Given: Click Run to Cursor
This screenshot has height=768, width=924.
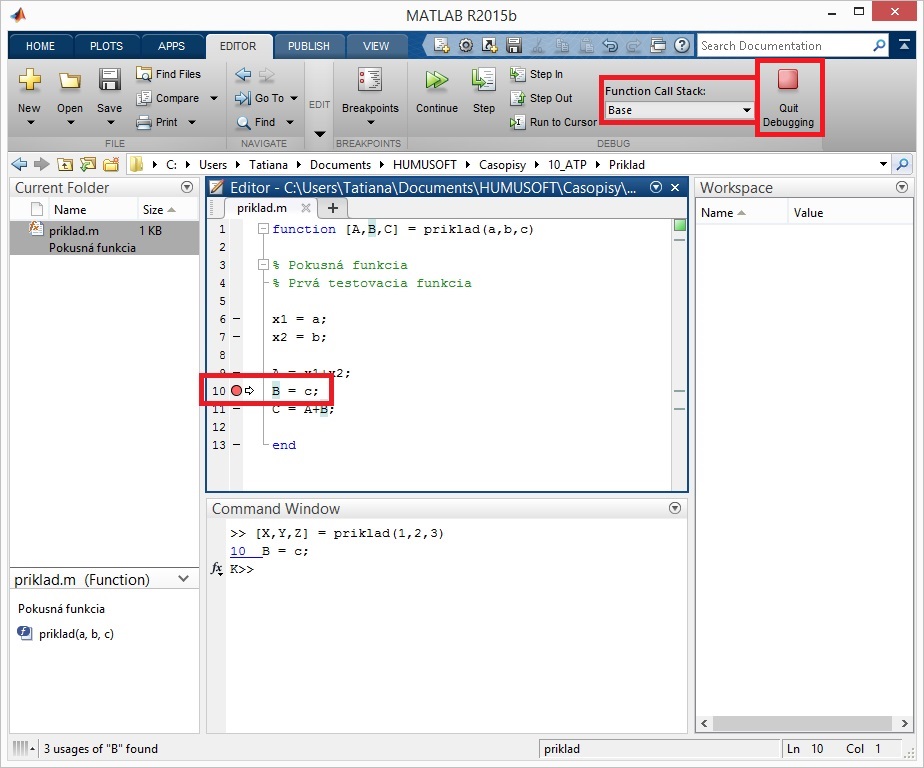Looking at the screenshot, I should coord(553,122).
